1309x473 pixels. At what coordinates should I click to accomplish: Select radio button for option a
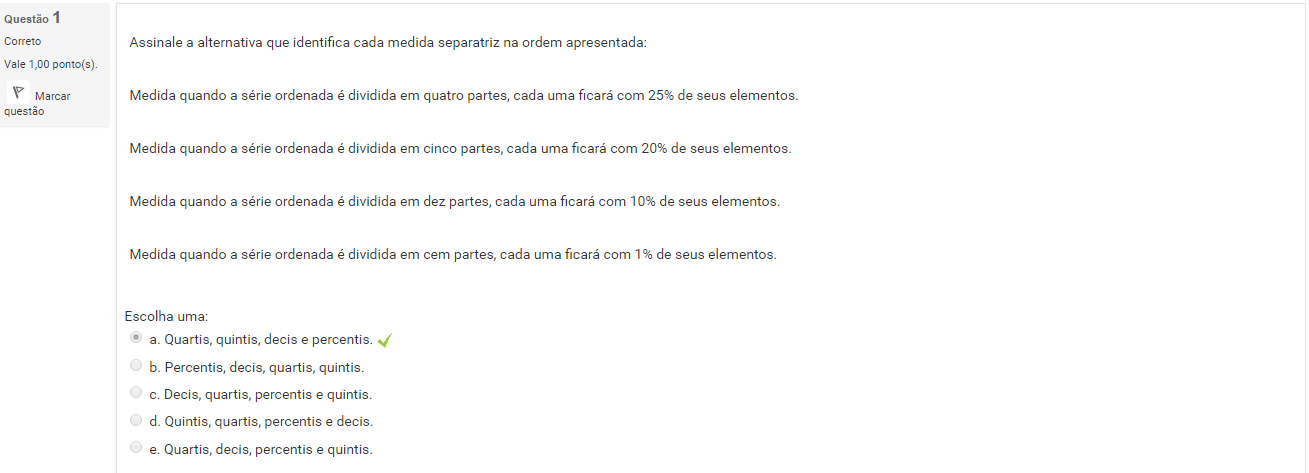click(x=136, y=339)
